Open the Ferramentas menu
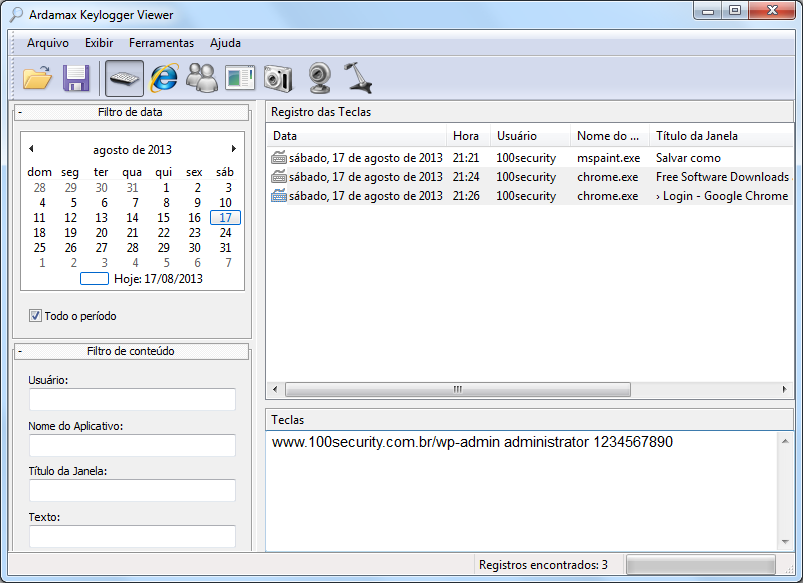The image size is (803, 583). tap(161, 43)
